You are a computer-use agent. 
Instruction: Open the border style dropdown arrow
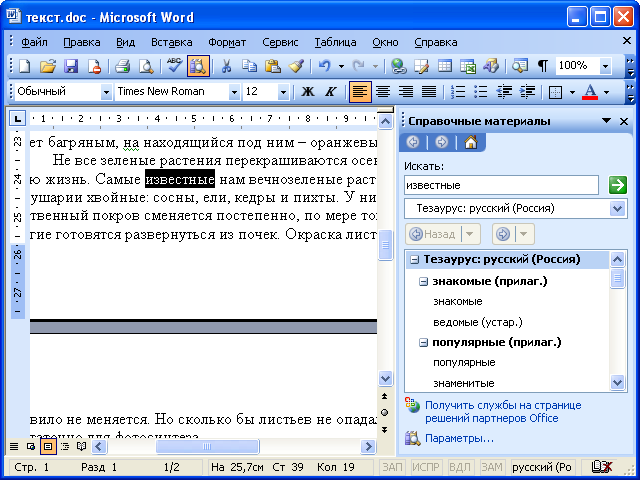pos(572,92)
